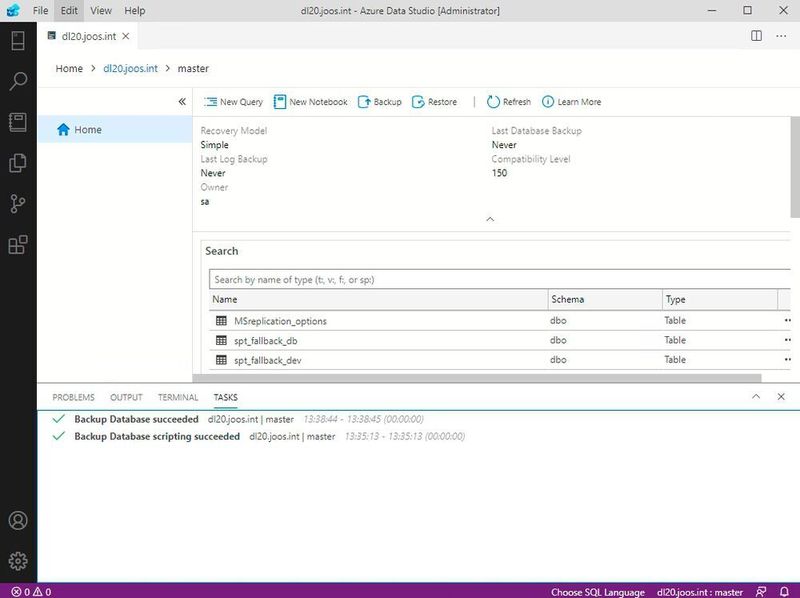The width and height of the screenshot is (800, 598).
Task: Open the Edit menu
Action: click(x=68, y=9)
